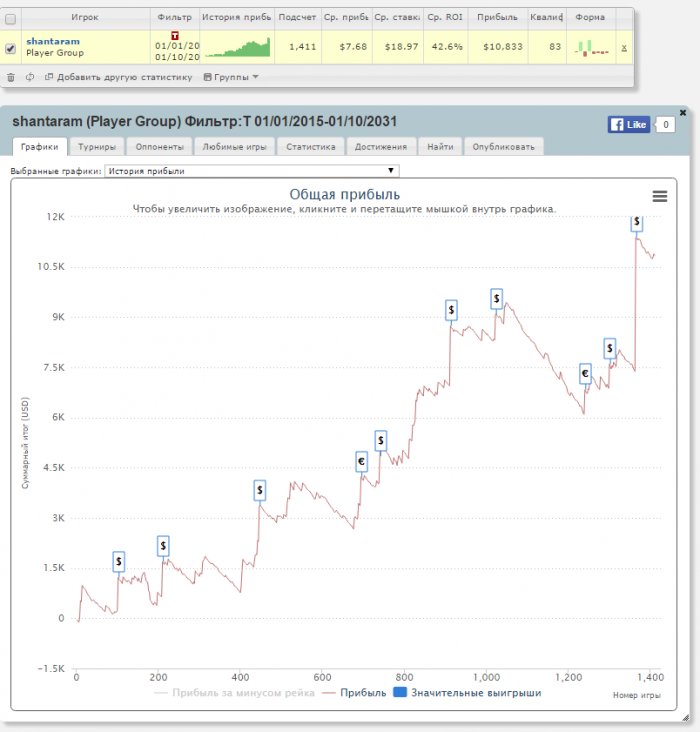Click the € win marker near game 1,240
The width and height of the screenshot is (700, 732).
[x=585, y=373]
